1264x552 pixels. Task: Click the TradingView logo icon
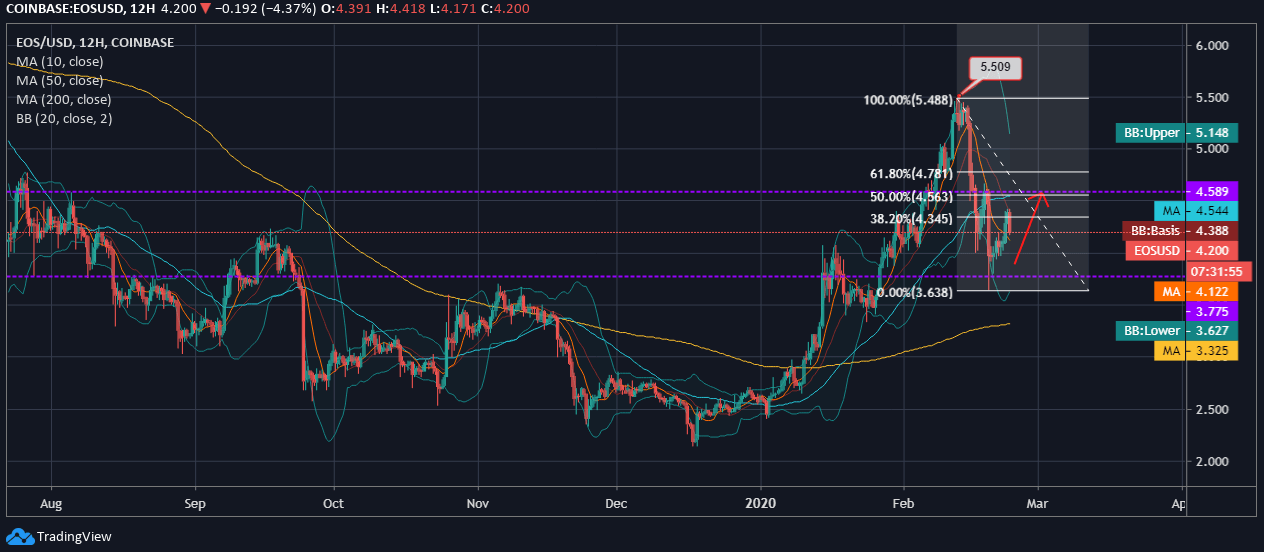tap(19, 536)
